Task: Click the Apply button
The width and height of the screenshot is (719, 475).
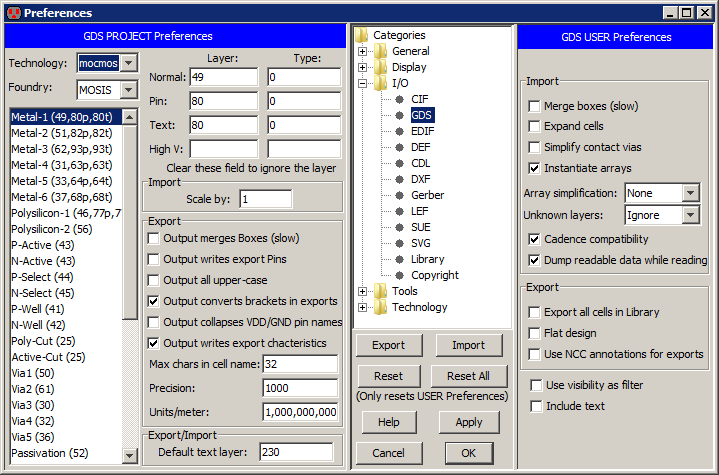Action: coord(469,423)
